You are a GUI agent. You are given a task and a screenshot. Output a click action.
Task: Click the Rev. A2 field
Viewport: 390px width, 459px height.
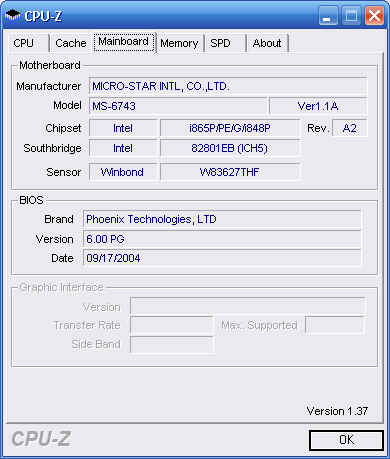(350, 128)
